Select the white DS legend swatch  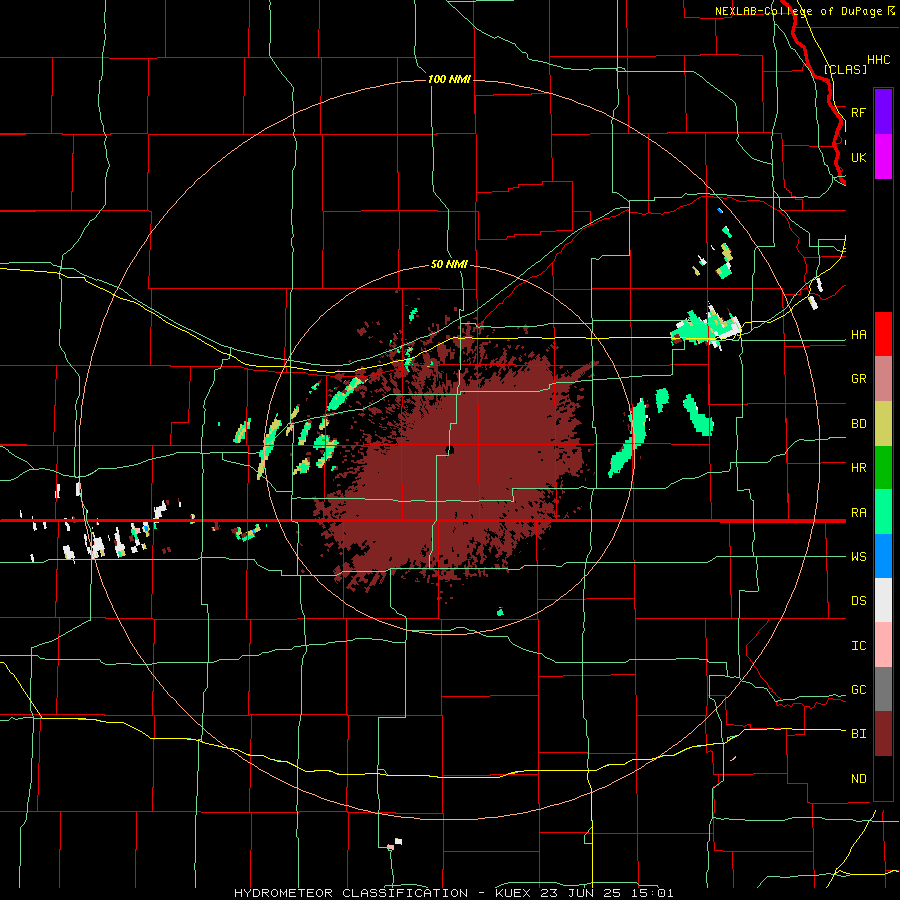[883, 600]
